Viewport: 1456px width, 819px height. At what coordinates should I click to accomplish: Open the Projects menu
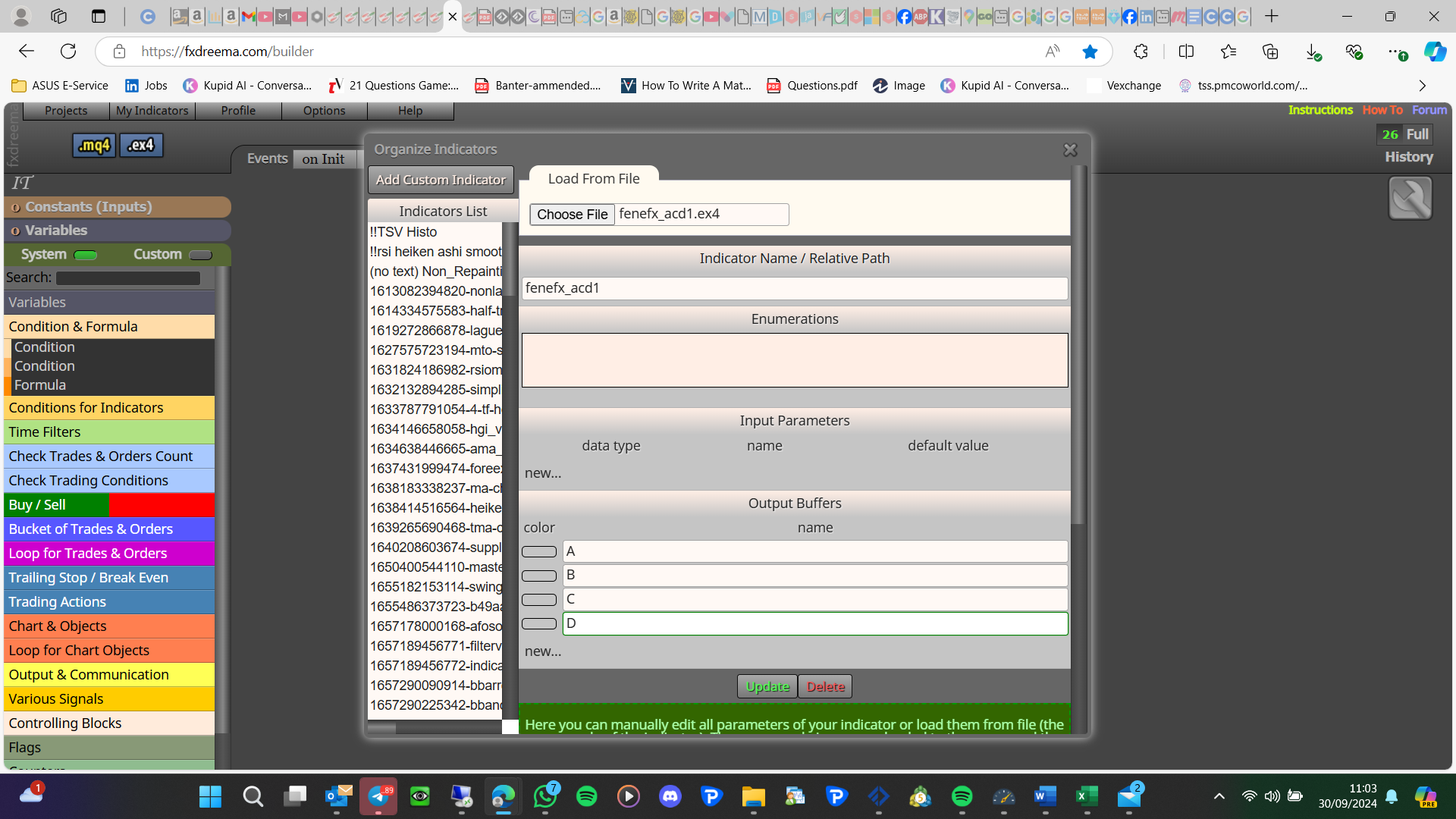coord(66,111)
